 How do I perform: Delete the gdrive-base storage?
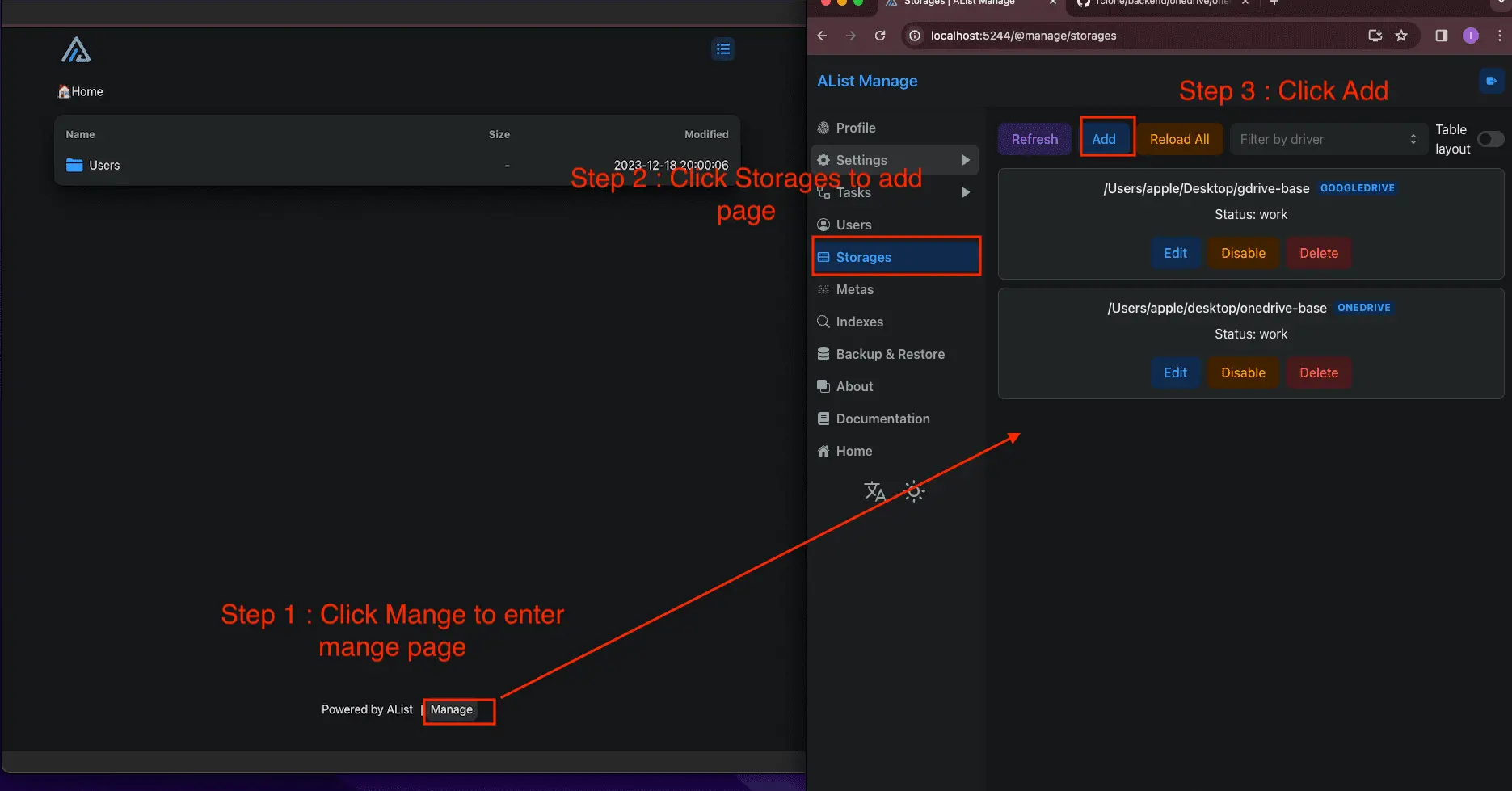[1319, 253]
